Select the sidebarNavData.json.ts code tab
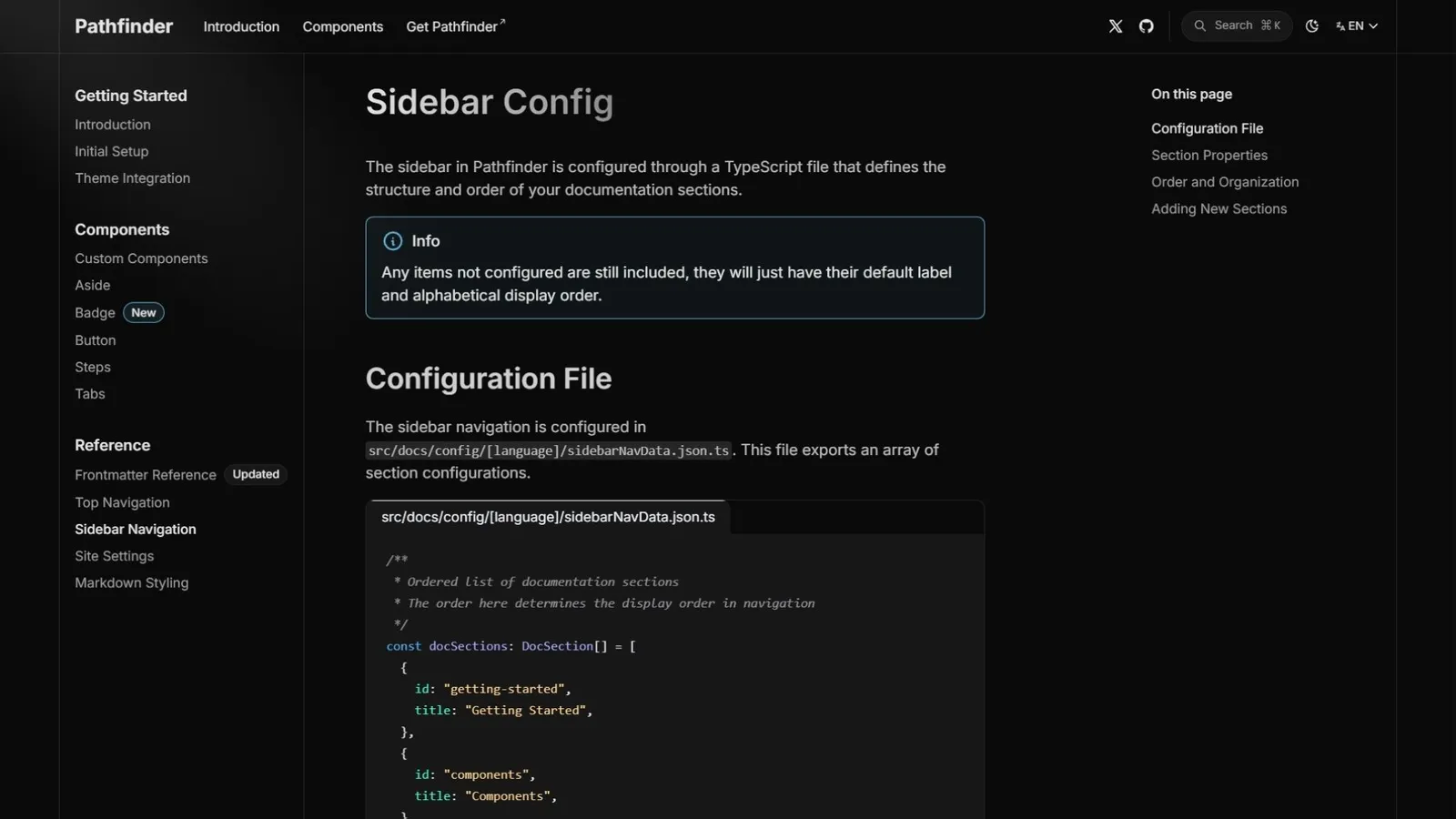1456x819 pixels. point(548,517)
